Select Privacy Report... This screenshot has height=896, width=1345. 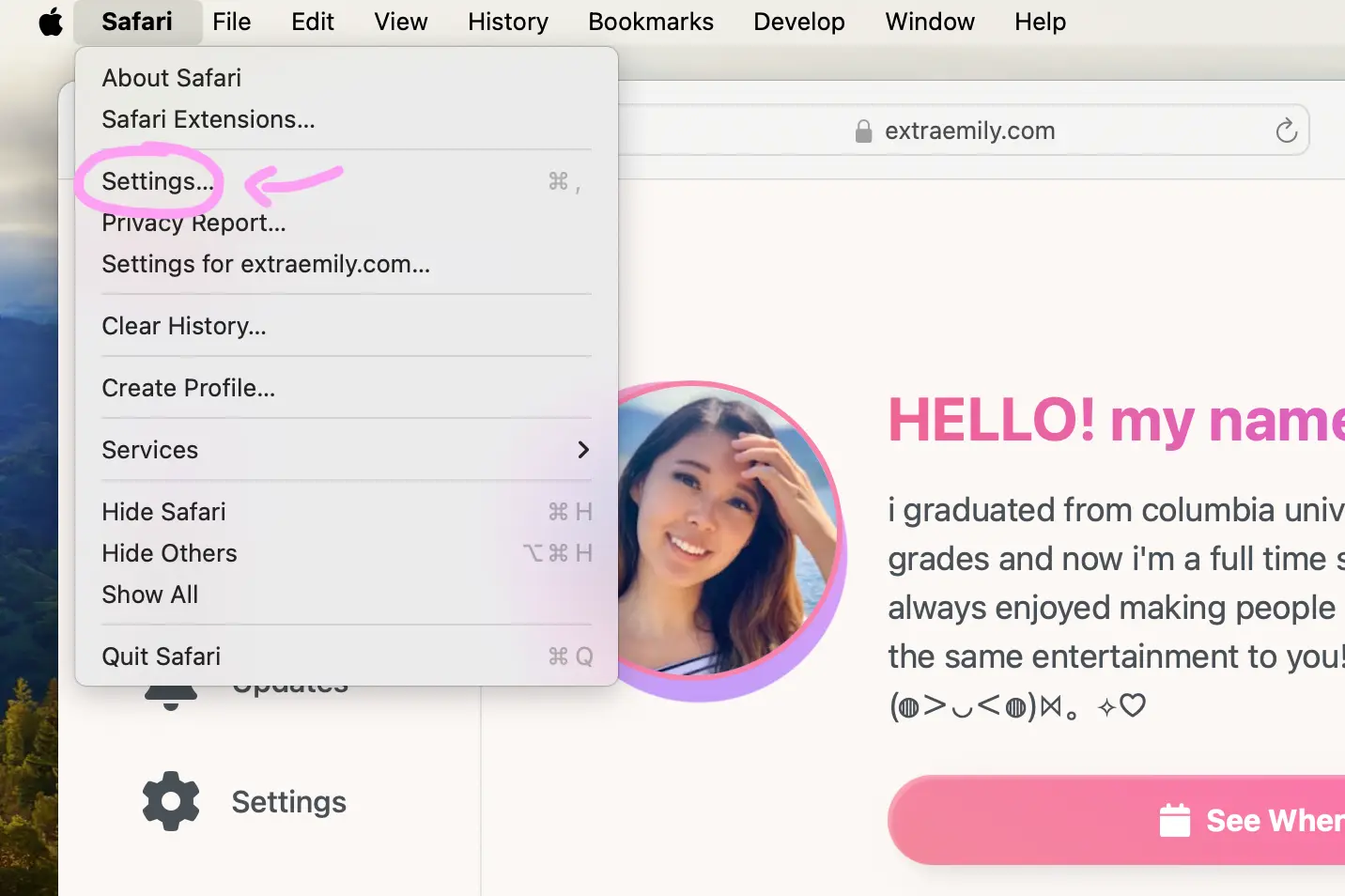tap(193, 223)
